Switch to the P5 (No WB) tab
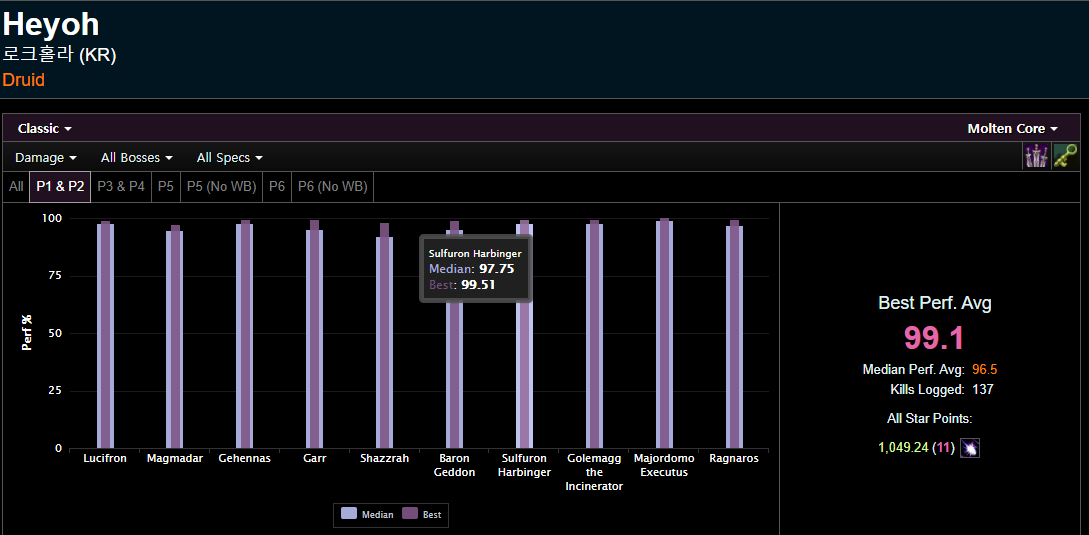 [221, 186]
